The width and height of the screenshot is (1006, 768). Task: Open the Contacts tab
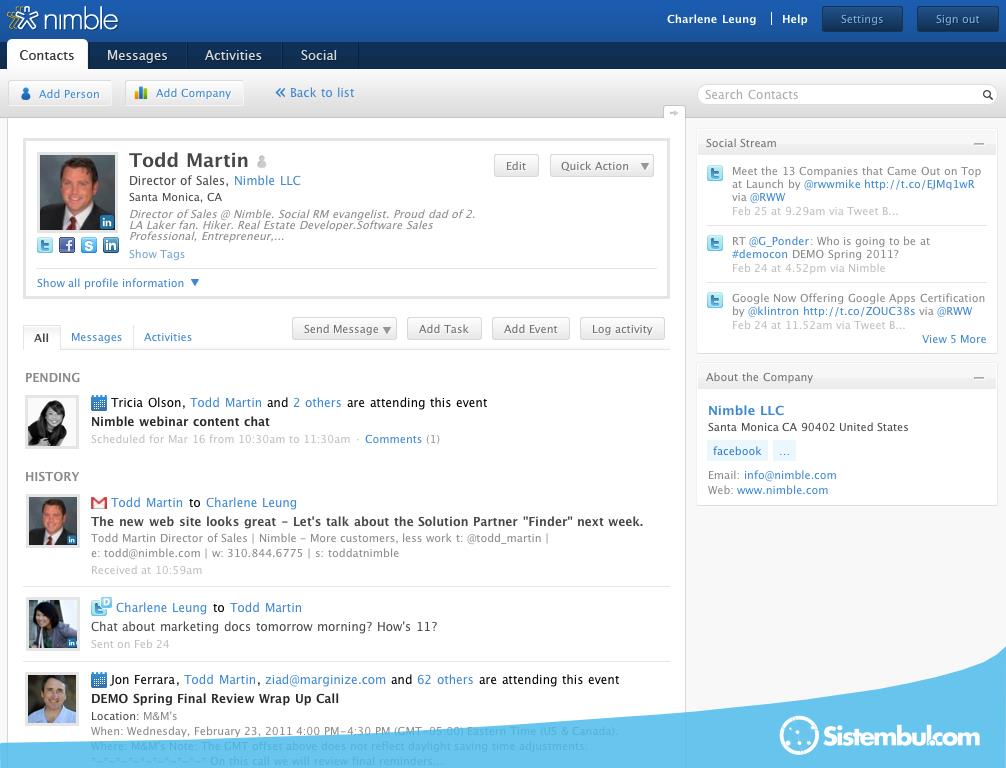tap(47, 55)
